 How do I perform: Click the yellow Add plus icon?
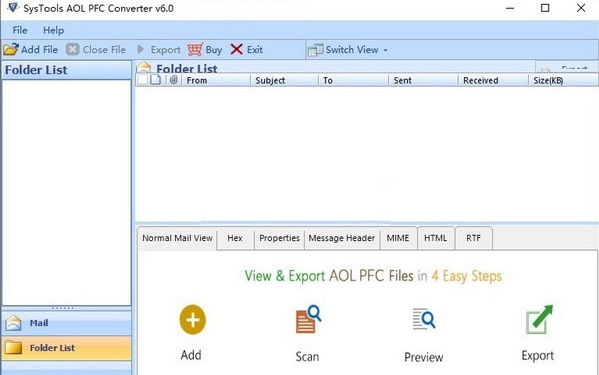[193, 320]
